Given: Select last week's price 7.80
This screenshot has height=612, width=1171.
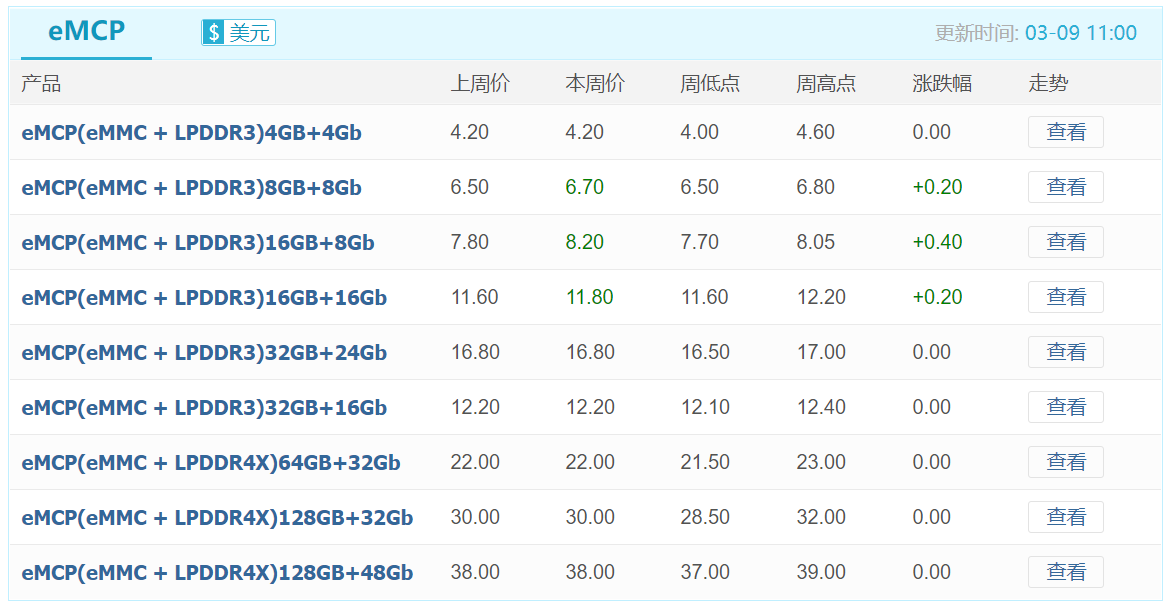Looking at the screenshot, I should click(470, 242).
